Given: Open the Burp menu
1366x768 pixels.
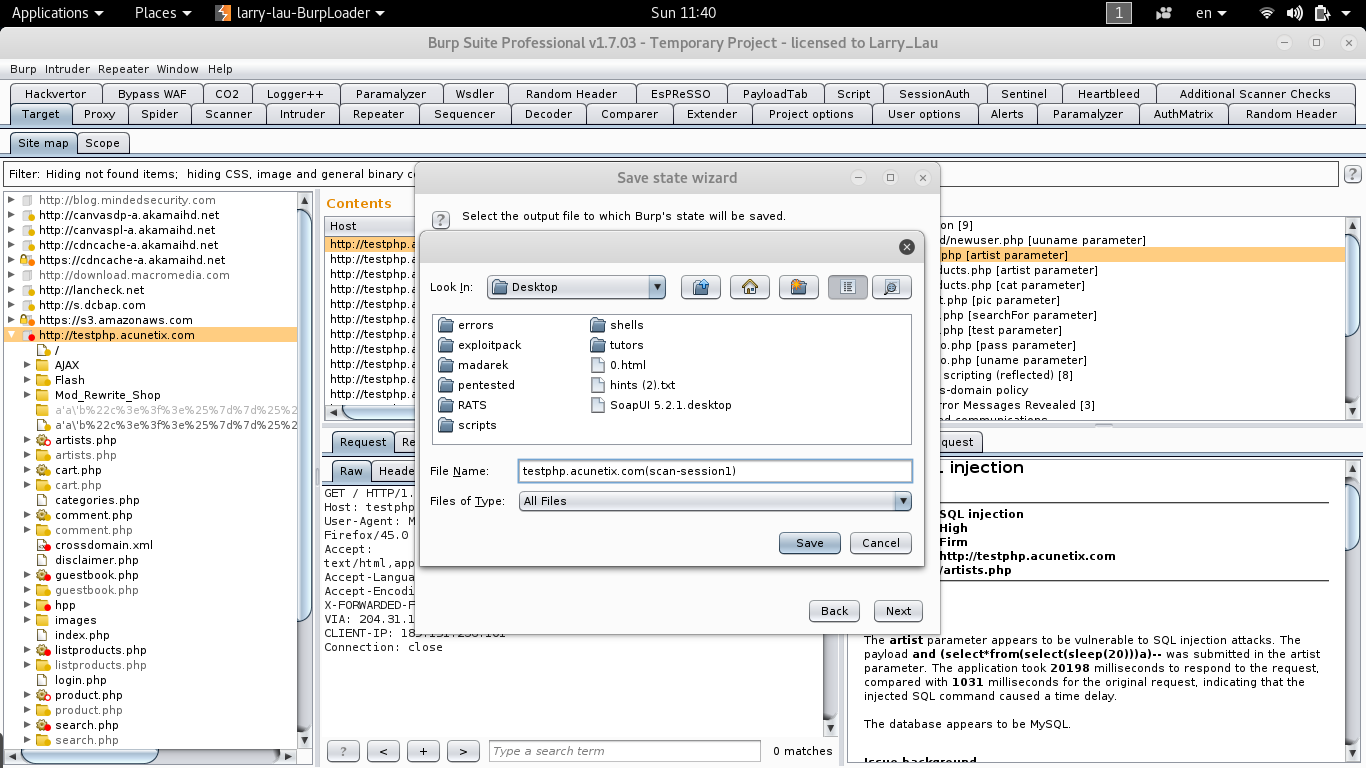Looking at the screenshot, I should coord(23,69).
